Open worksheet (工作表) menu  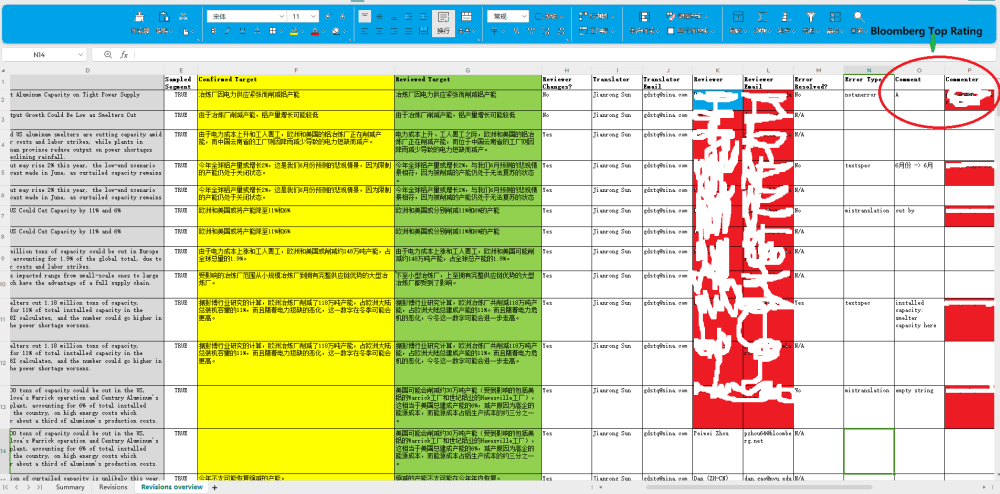click(x=597, y=31)
